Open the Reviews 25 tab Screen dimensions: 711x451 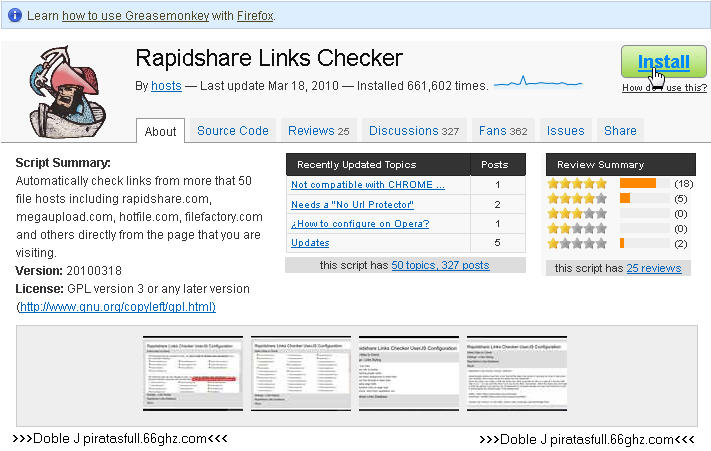pyautogui.click(x=318, y=131)
